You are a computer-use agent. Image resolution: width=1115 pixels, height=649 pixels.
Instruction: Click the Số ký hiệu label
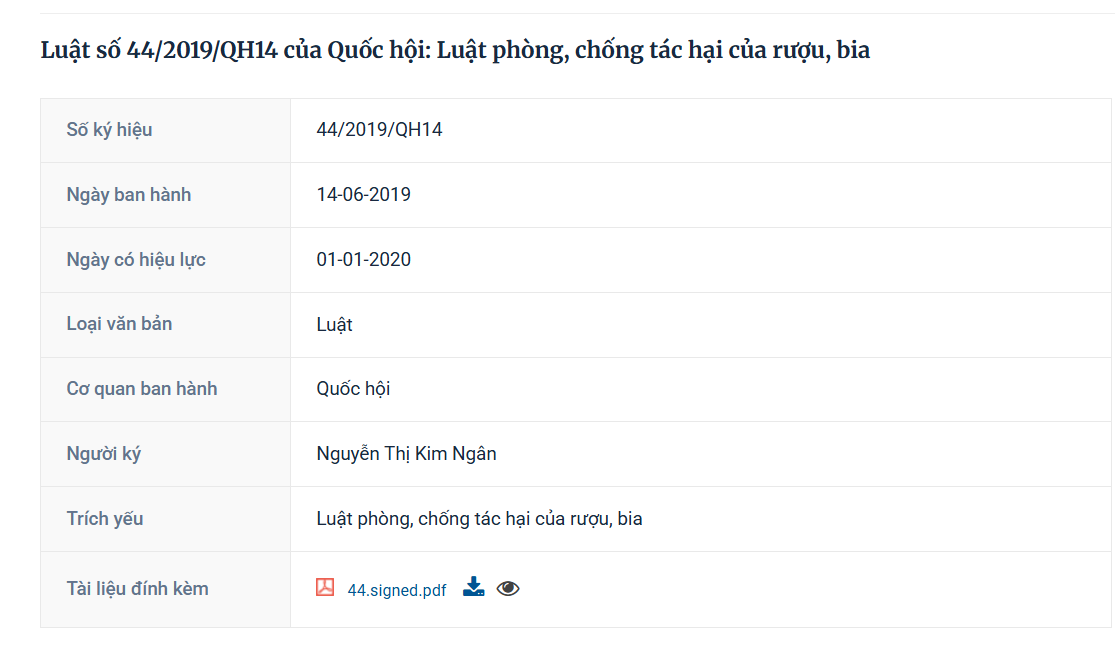coord(110,130)
